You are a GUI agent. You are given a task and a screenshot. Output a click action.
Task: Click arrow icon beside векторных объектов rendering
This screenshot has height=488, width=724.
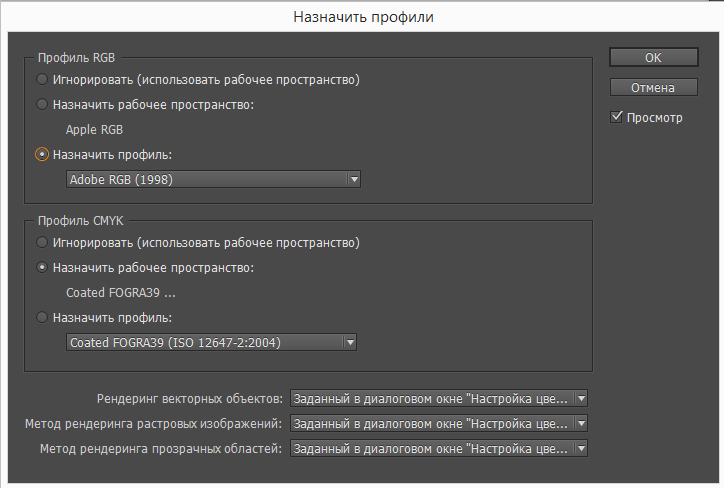click(x=581, y=398)
